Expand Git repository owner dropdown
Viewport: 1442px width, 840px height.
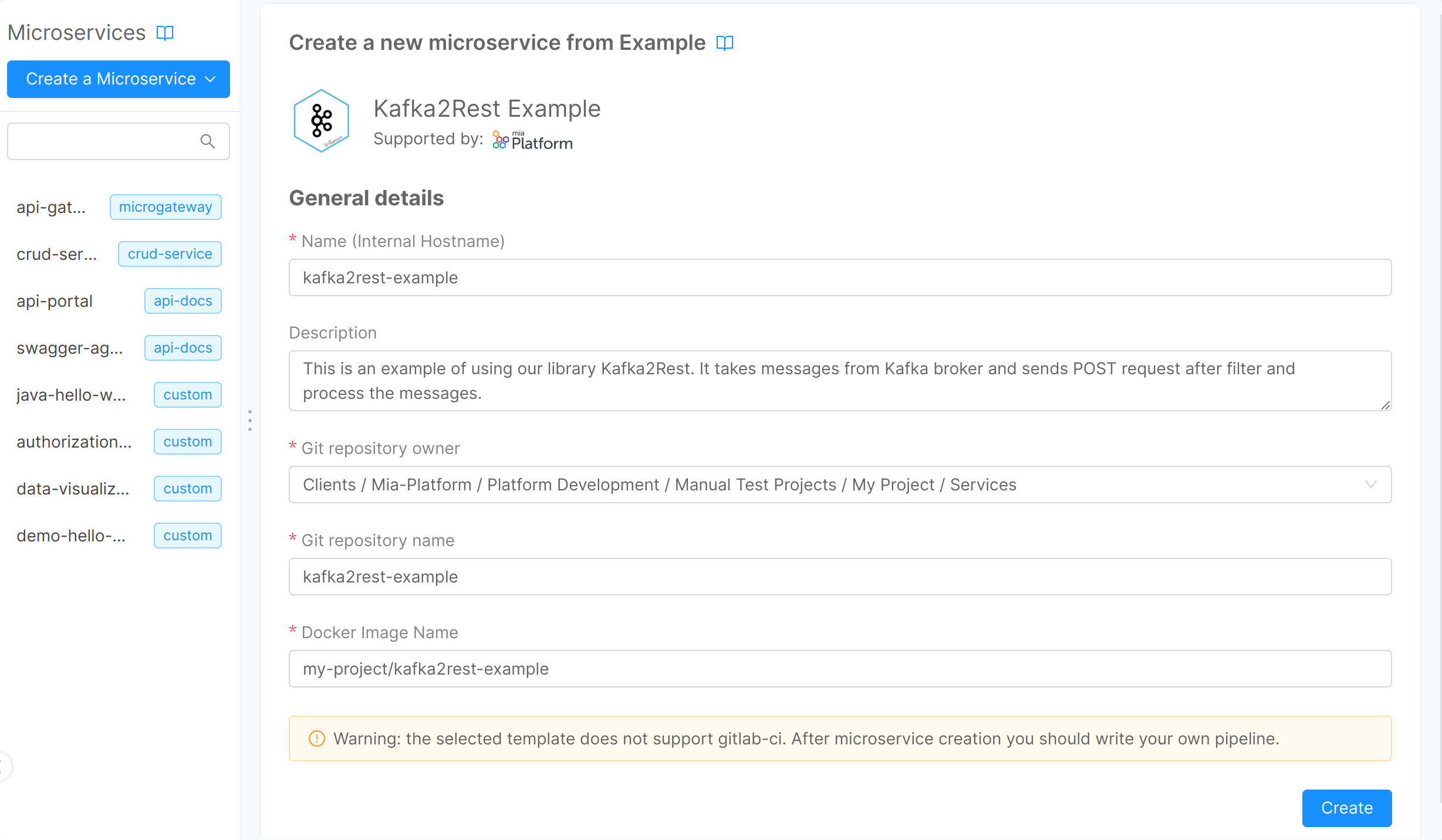coord(839,485)
